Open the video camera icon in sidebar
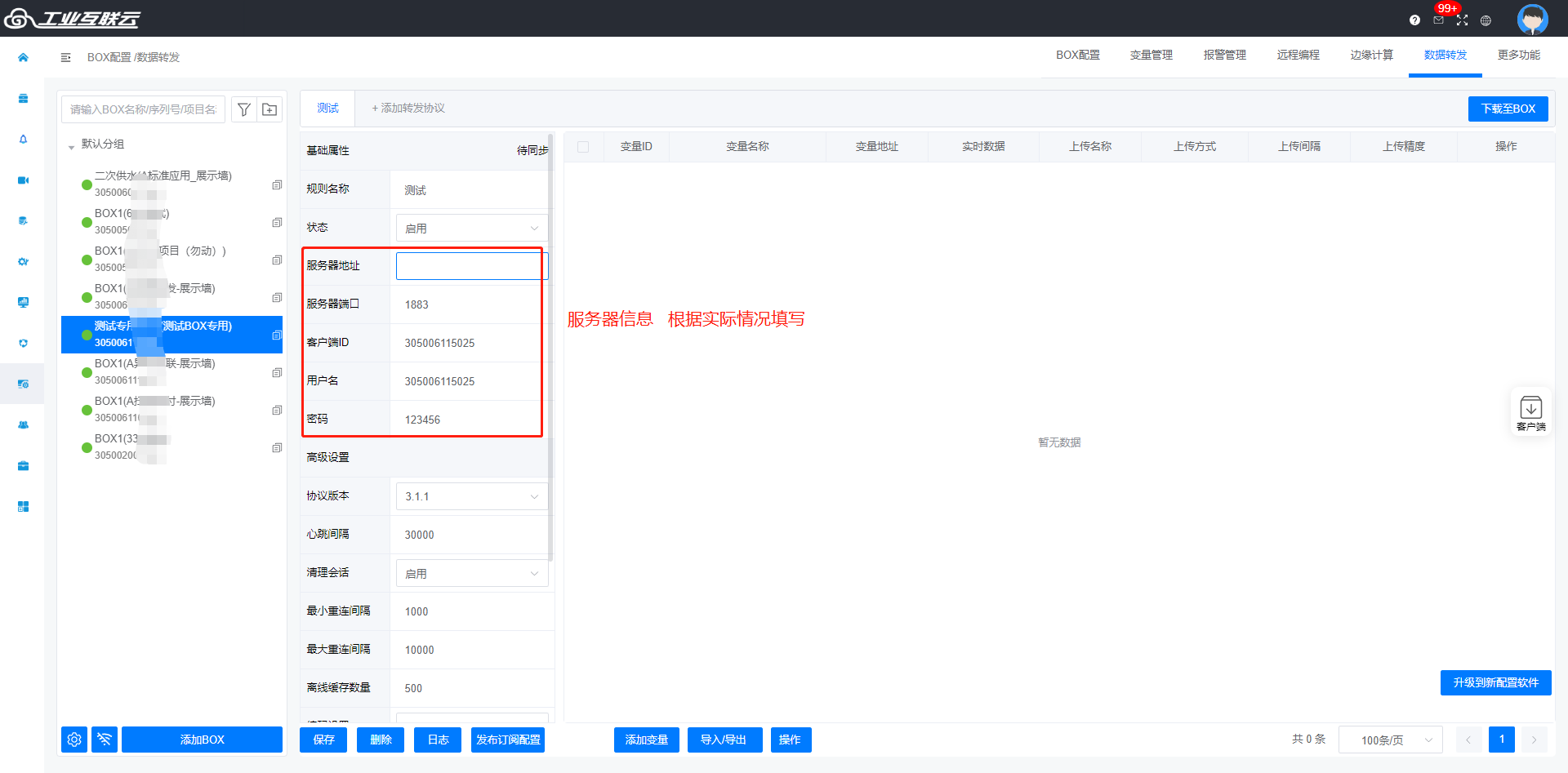Screen dimensions: 1568x773 pyautogui.click(x=23, y=180)
